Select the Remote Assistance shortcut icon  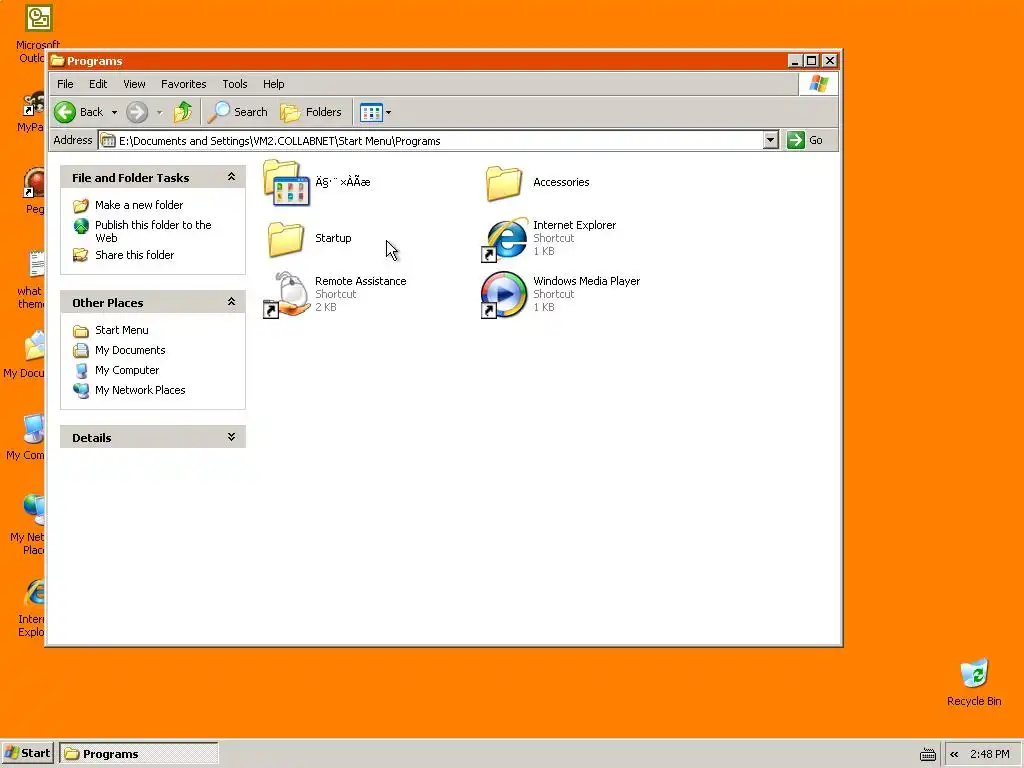tap(286, 295)
